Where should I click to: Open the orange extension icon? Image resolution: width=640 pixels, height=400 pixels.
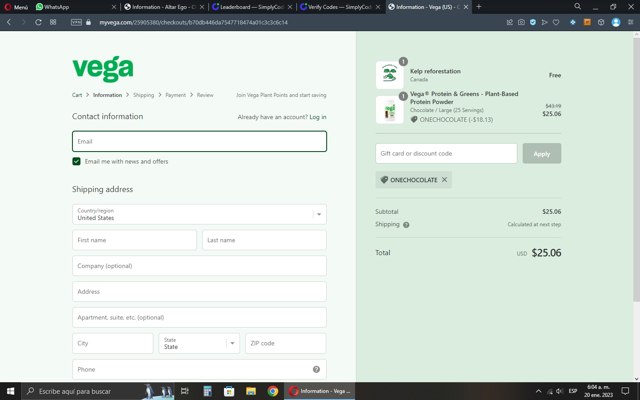coord(587,22)
